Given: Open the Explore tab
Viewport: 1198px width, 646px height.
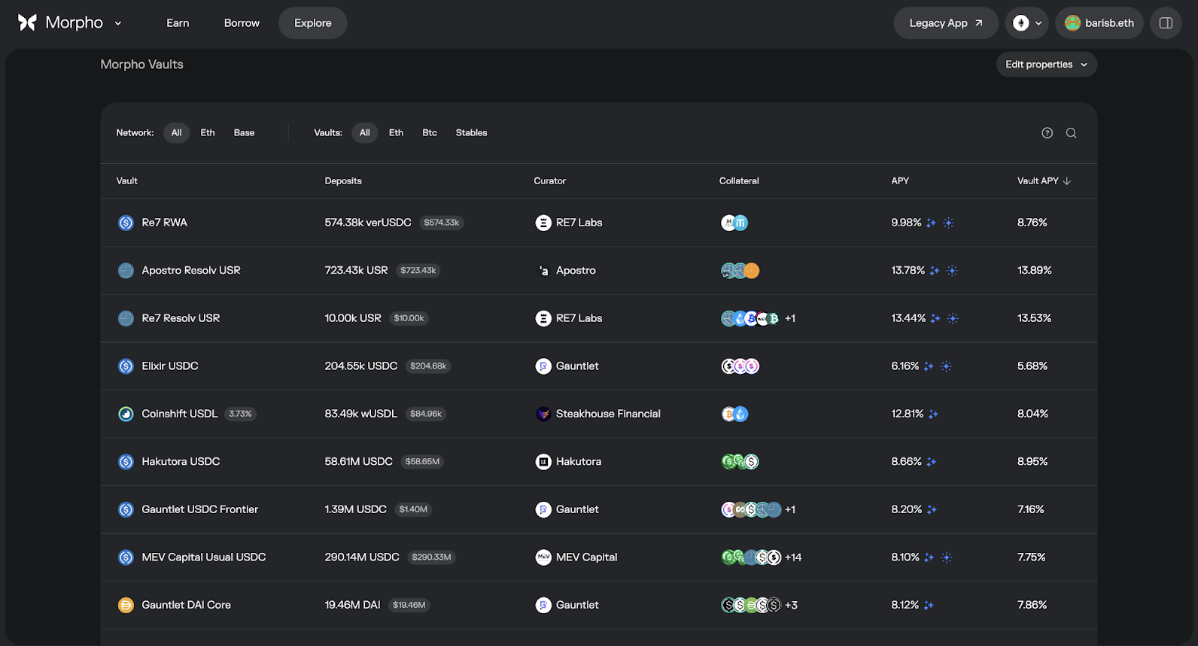Looking at the screenshot, I should click(313, 23).
